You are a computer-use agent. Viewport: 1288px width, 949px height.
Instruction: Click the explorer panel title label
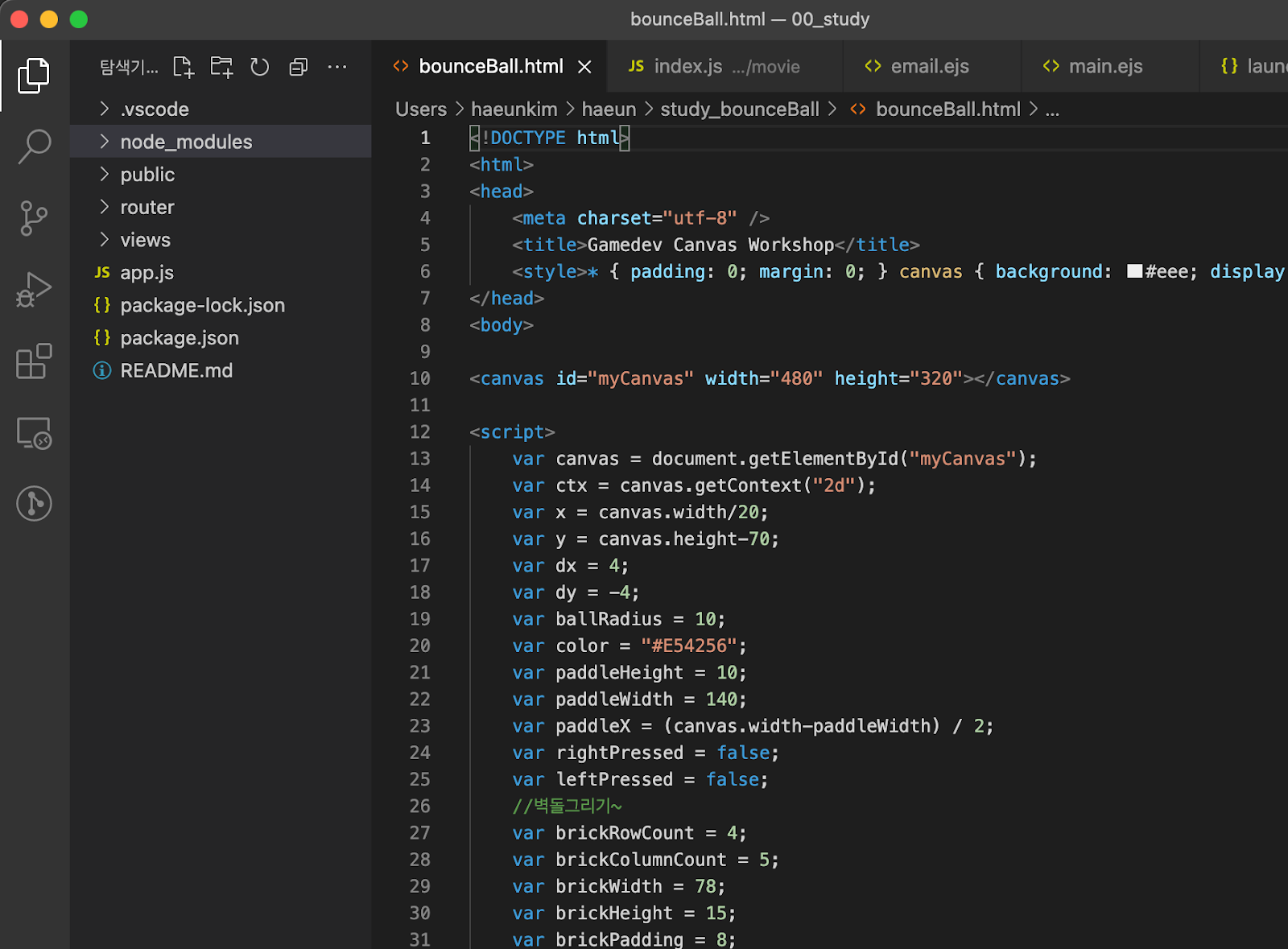129,67
